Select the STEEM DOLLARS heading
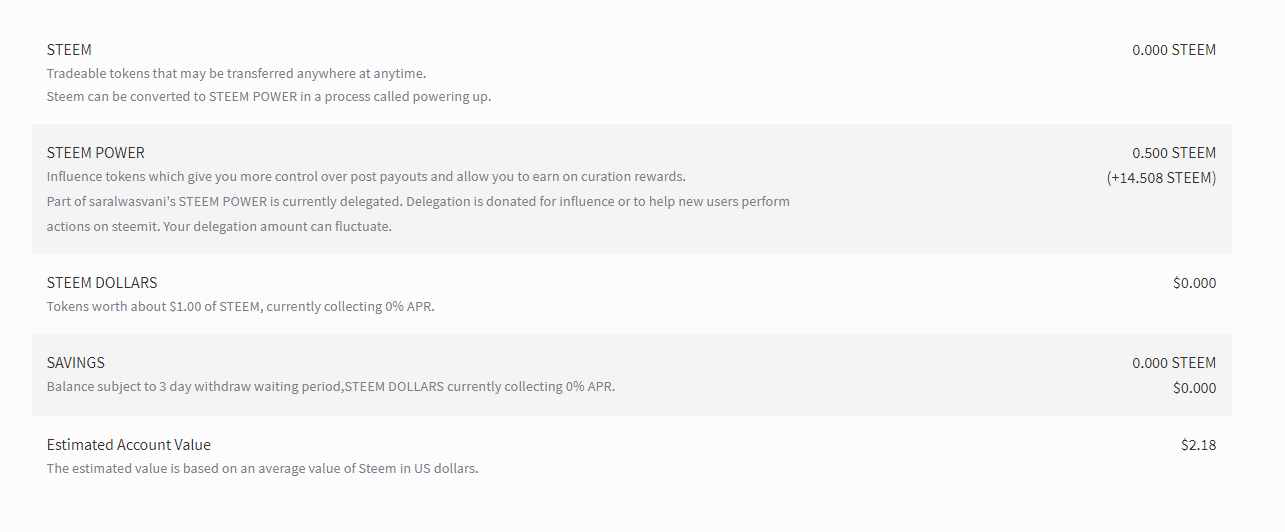This screenshot has width=1285, height=532. (x=102, y=283)
